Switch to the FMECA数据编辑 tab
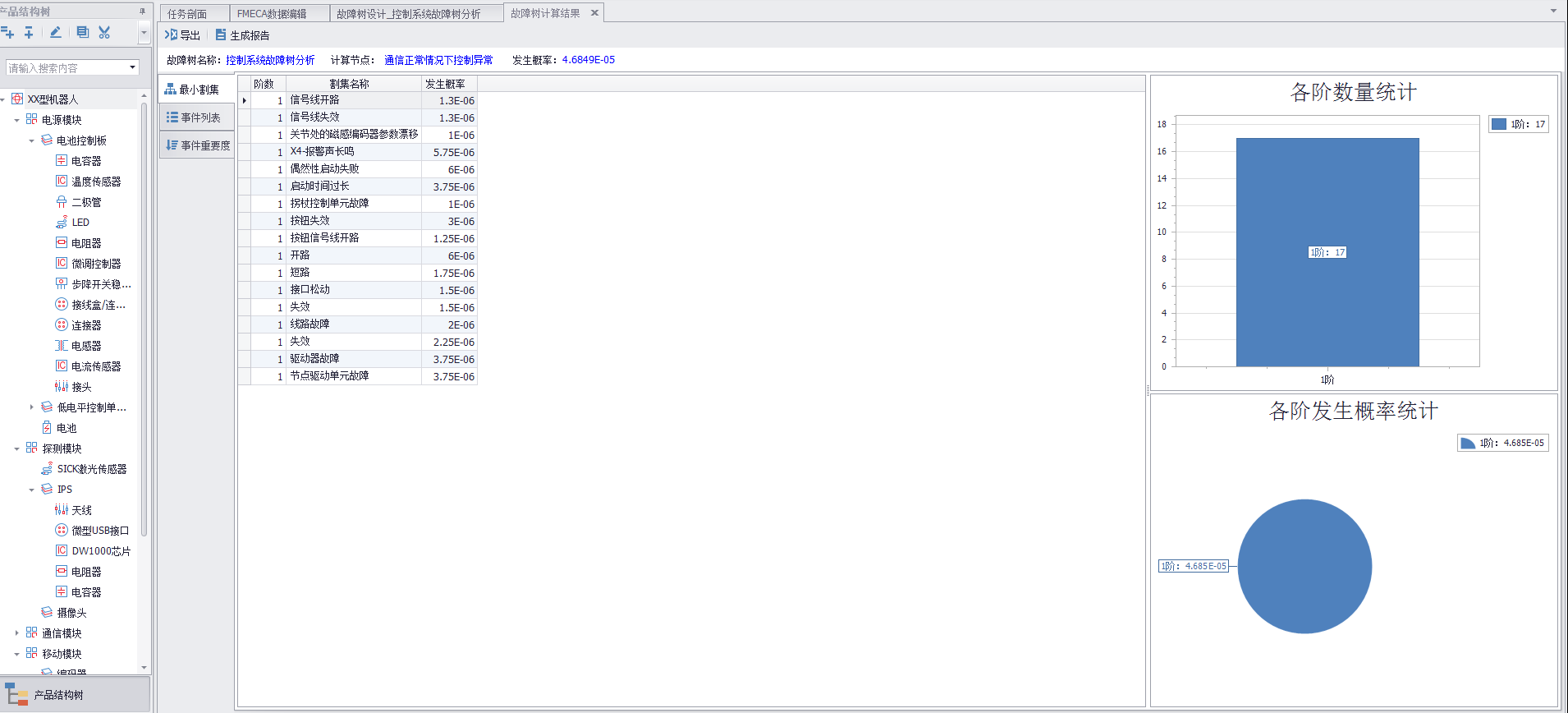The image size is (1568, 713). pos(272,14)
